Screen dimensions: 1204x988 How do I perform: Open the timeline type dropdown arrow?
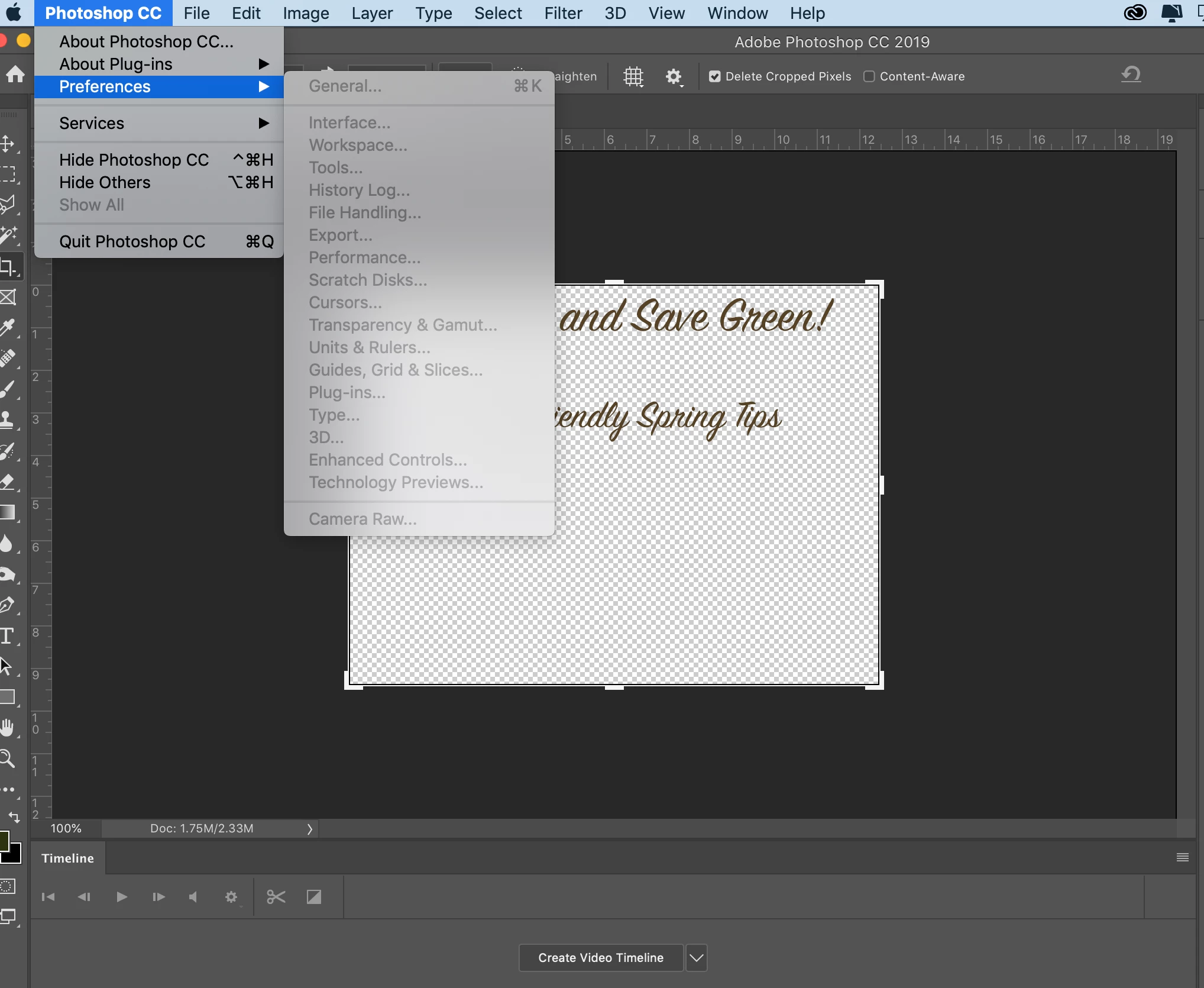(x=696, y=958)
